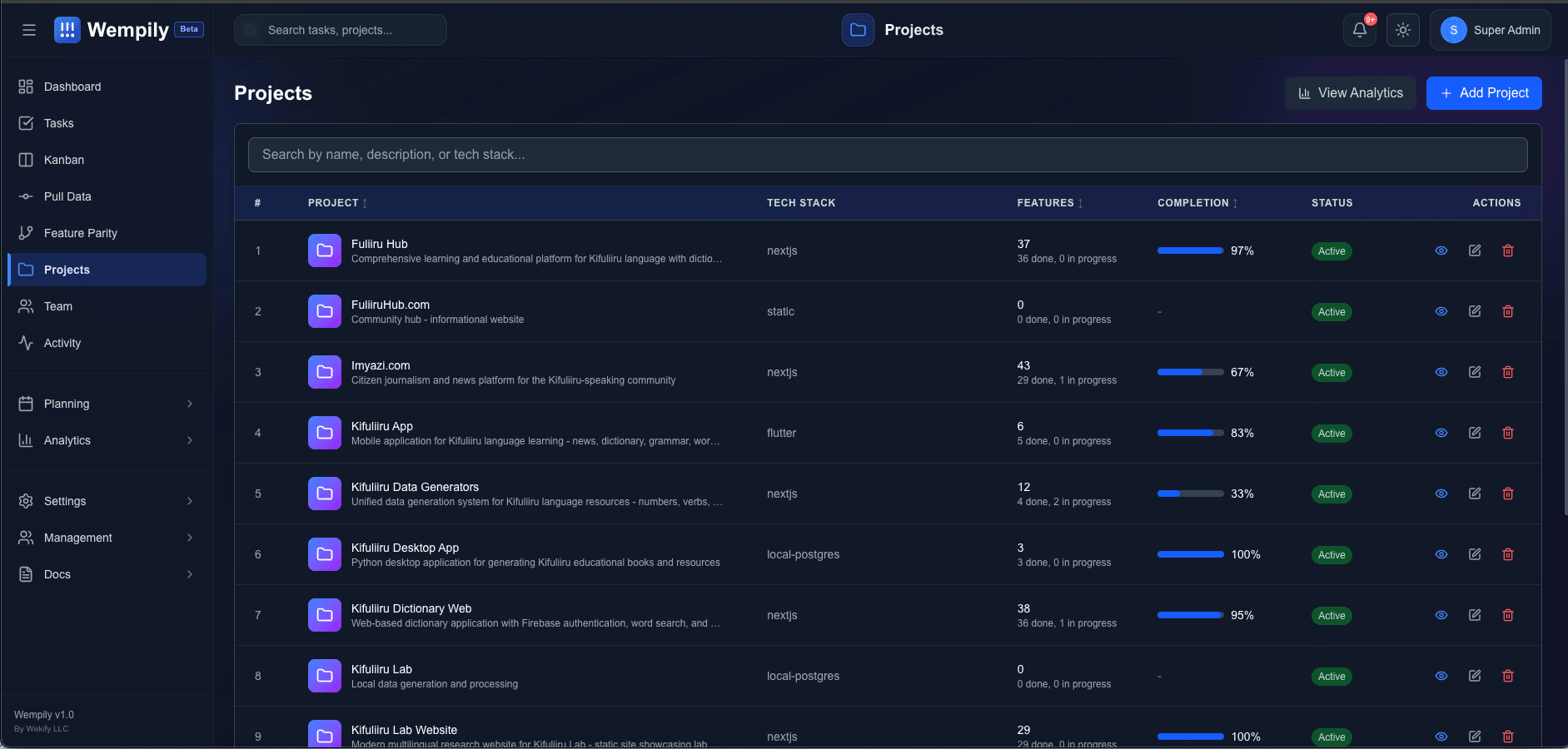Click trash icon for Kifuliiru Desktop App
The height and width of the screenshot is (749, 1568).
[x=1507, y=554]
